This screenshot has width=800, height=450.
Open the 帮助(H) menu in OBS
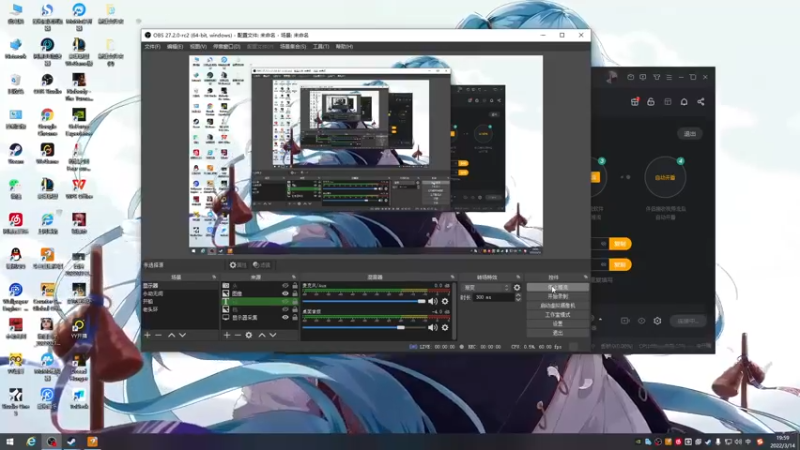click(x=344, y=46)
